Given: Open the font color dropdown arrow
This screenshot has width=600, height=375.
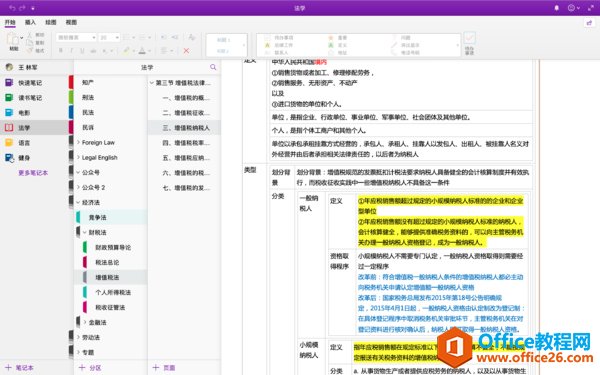Looking at the screenshot, I should pyautogui.click(x=149, y=51).
